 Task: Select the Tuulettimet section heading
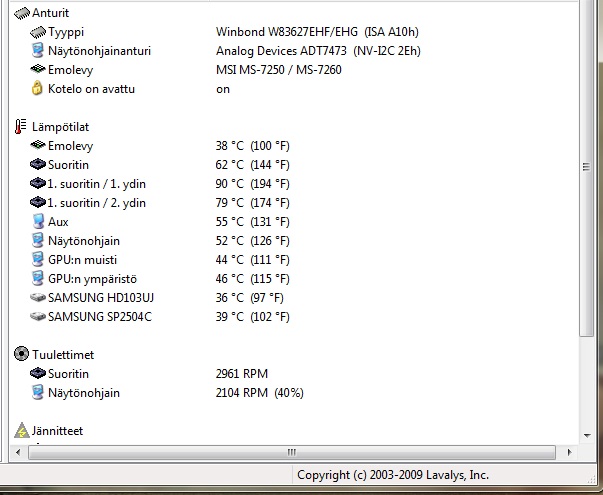63,355
